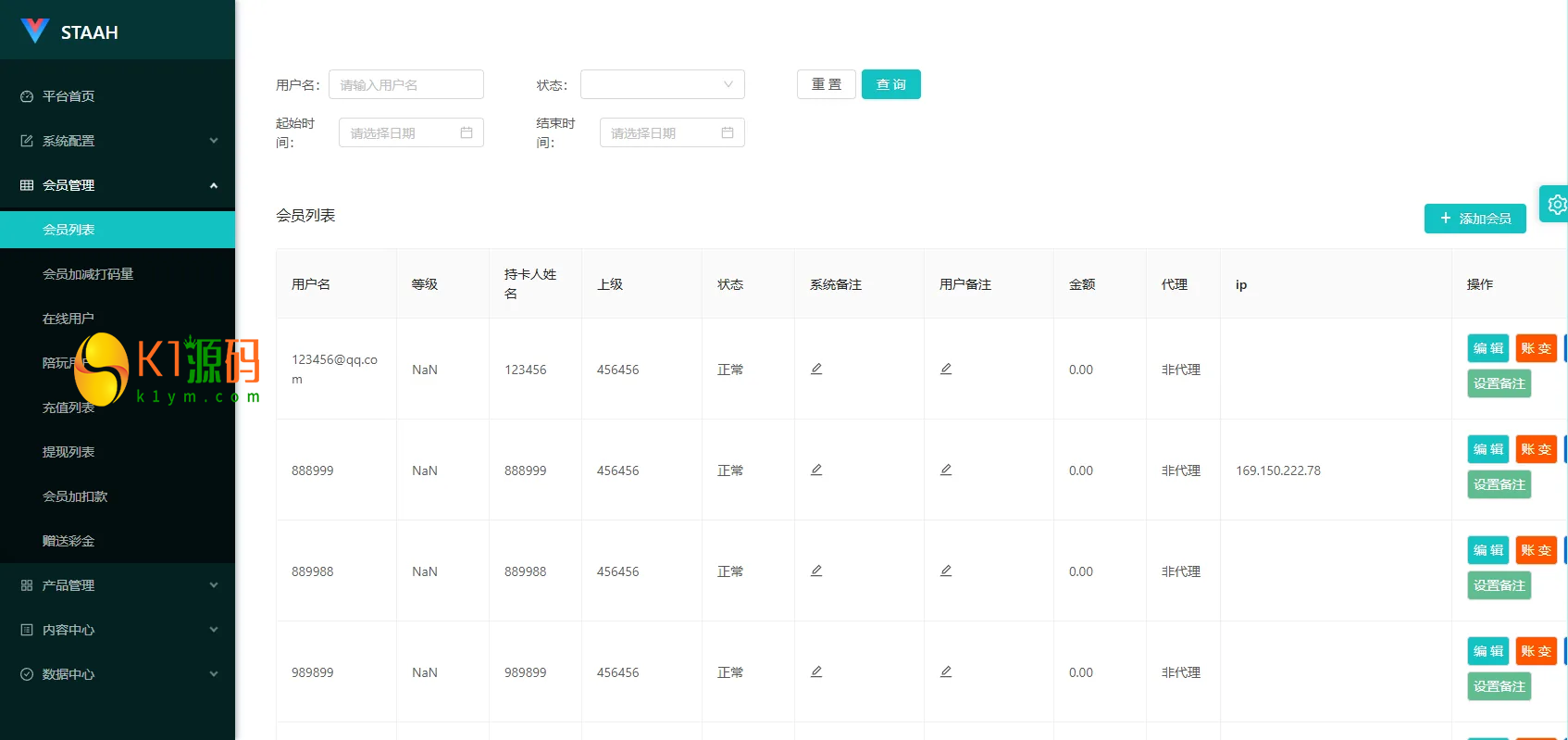Click the 重置 reset button
Image resolution: width=1568 pixels, height=740 pixels.
pyautogui.click(x=827, y=84)
